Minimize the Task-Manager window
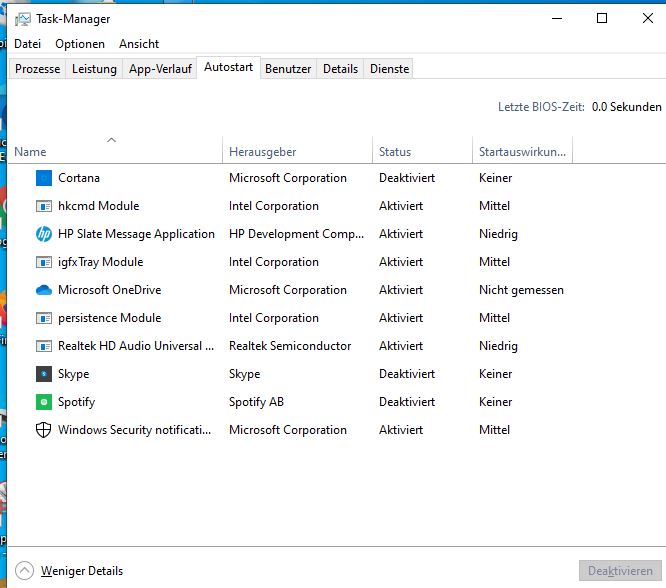The width and height of the screenshot is (666, 588). (x=557, y=19)
